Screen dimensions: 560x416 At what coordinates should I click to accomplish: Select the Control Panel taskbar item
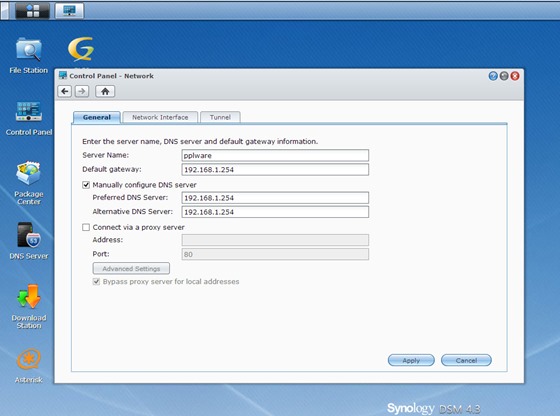coord(69,10)
